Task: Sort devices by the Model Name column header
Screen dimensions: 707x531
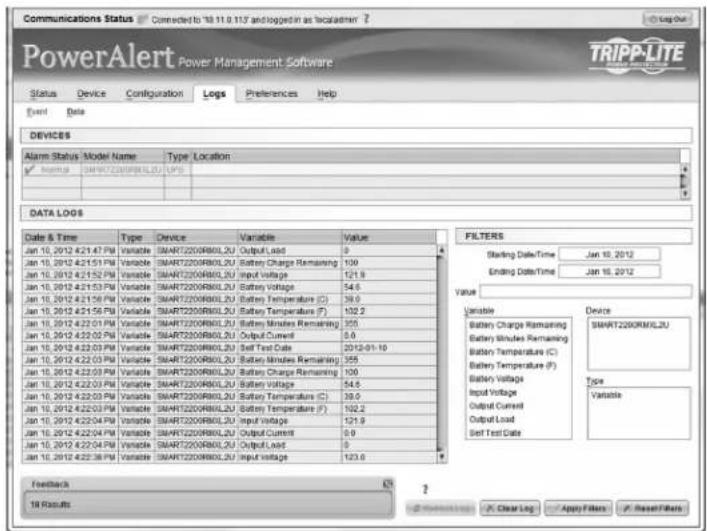Action: coord(123,156)
